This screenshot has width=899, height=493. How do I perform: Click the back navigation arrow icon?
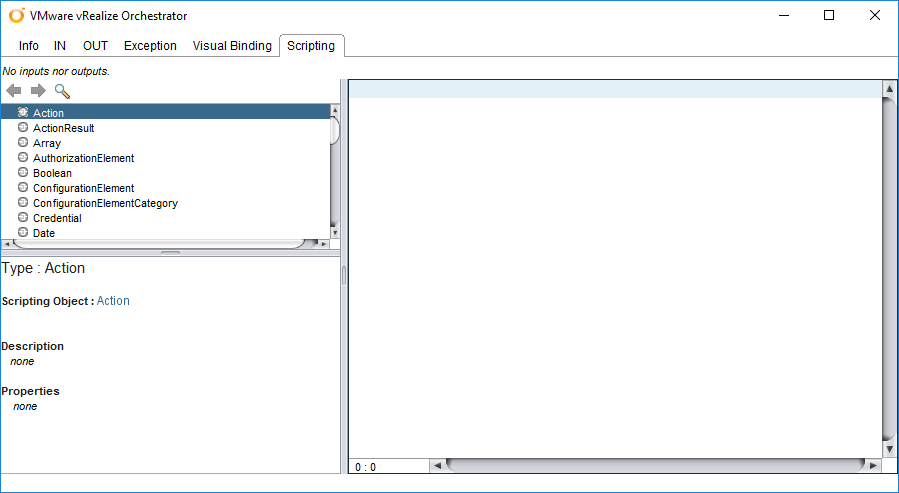14,91
